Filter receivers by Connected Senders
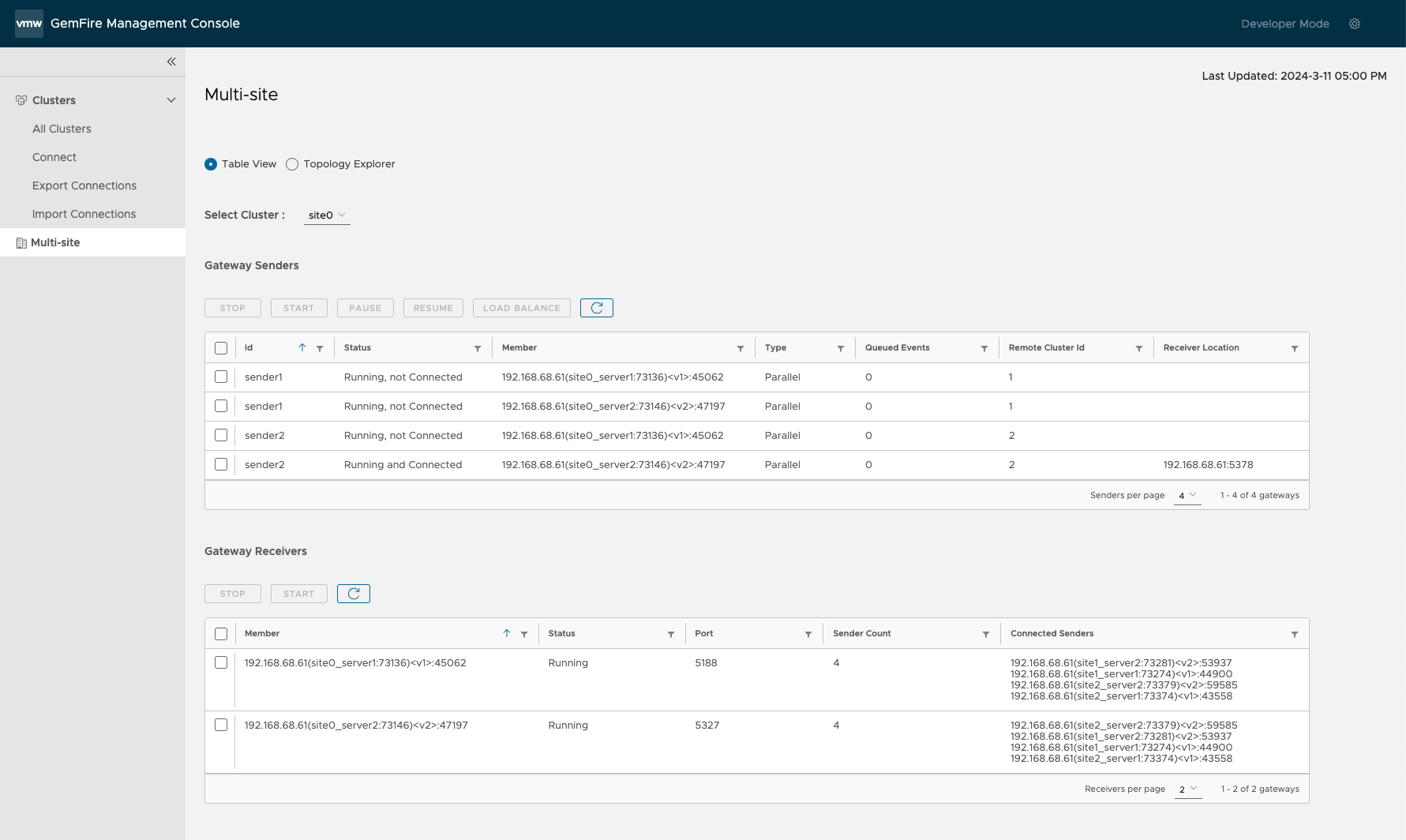 pyautogui.click(x=1295, y=634)
